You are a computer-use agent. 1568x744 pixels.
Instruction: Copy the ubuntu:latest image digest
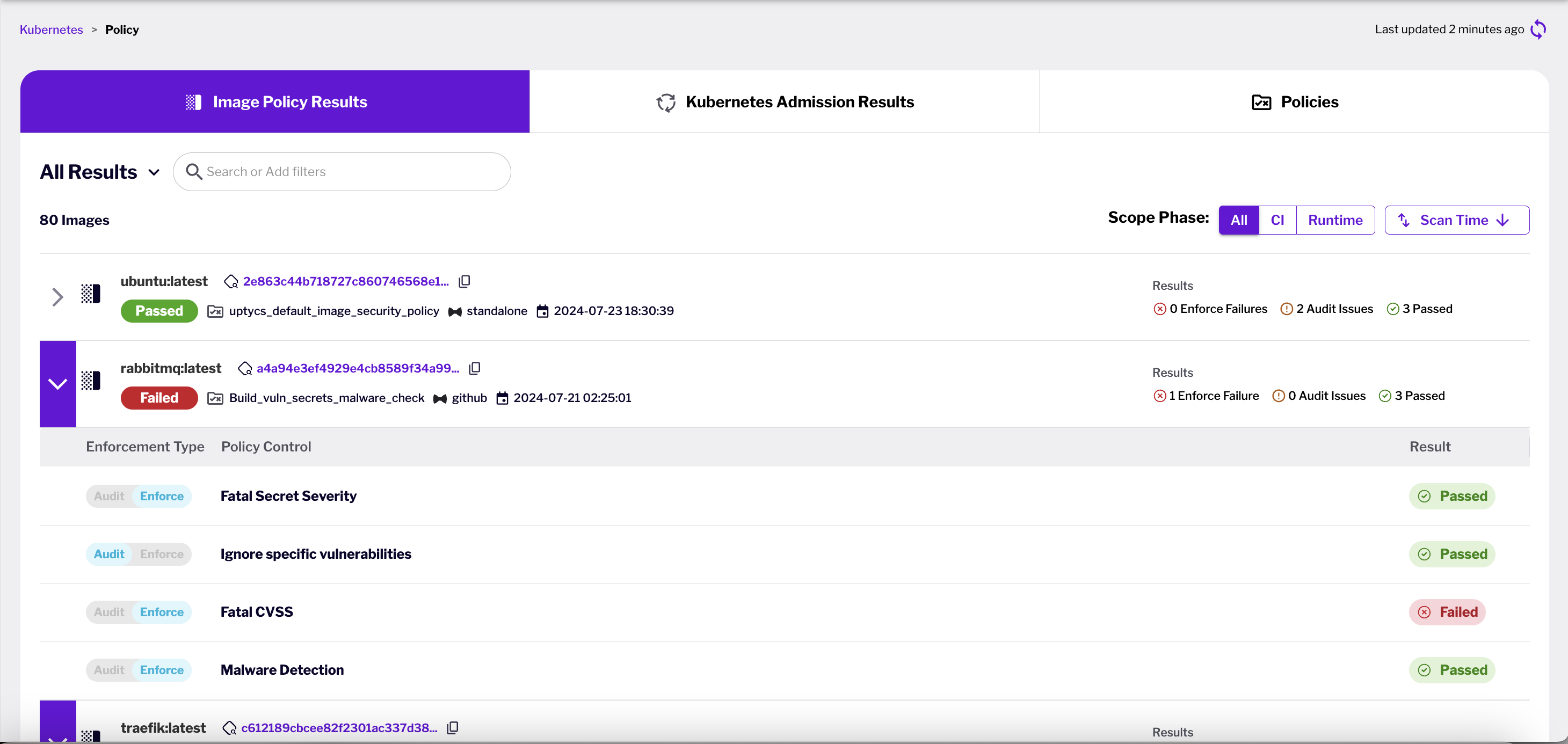click(464, 281)
